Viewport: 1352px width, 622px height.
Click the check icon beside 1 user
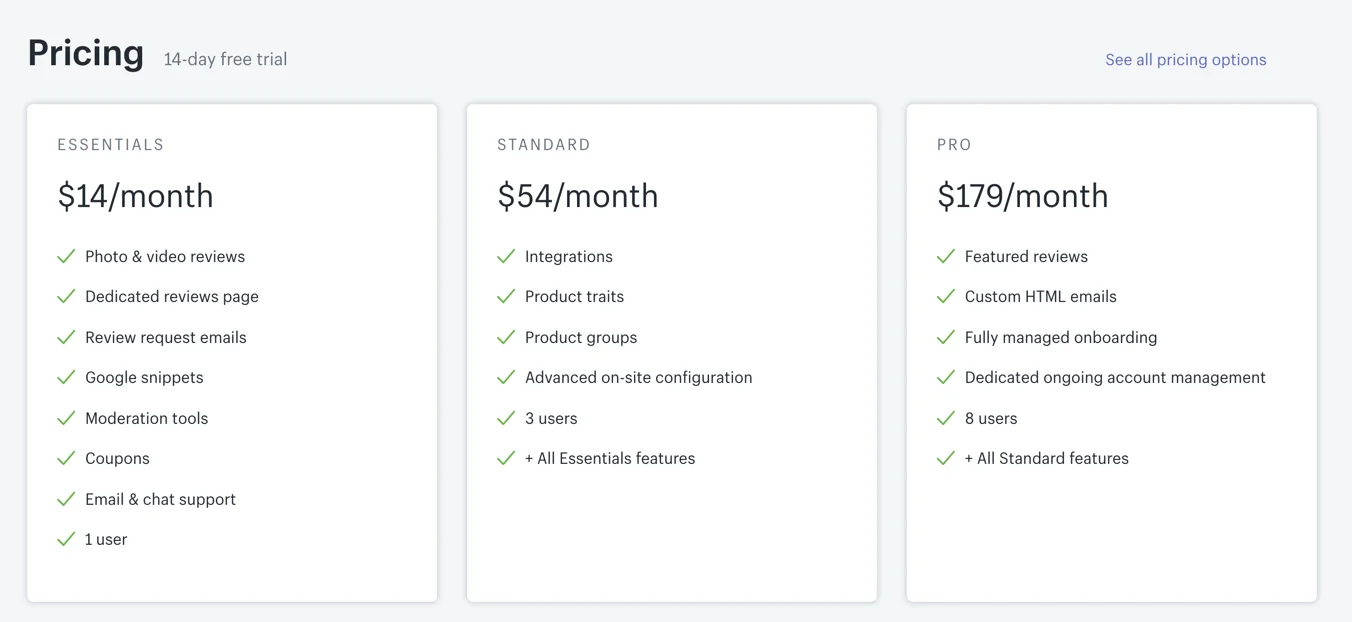pos(66,540)
